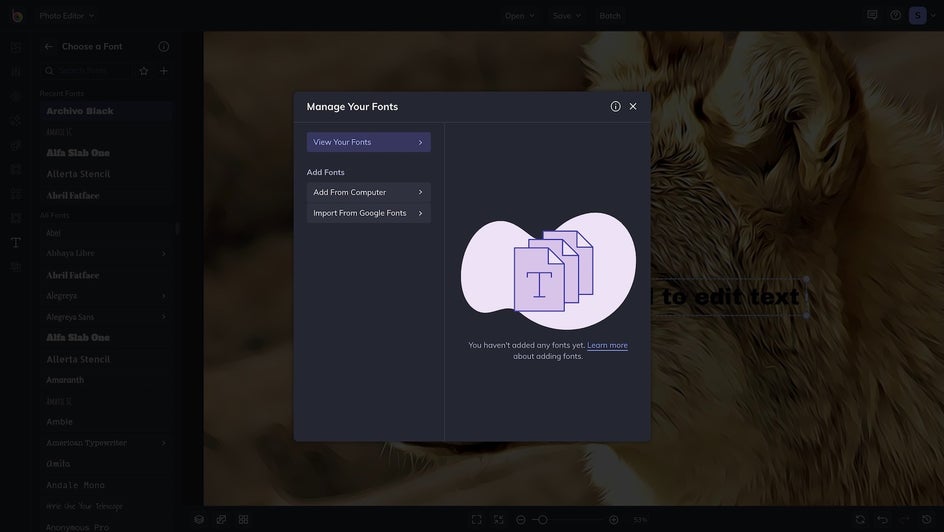Click flatten layers icon in bottom bar
This screenshot has width=944, height=532.
pos(222,519)
